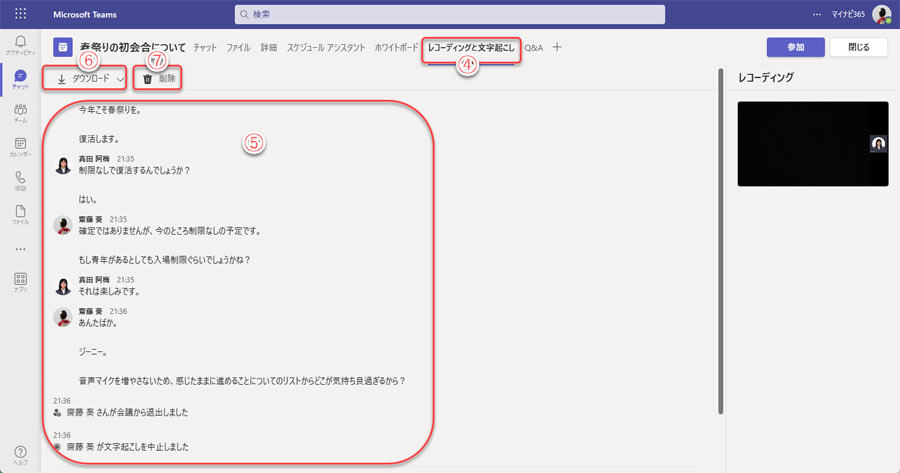Open Files in the left sidebar
Viewport: 900px width, 473px height.
(x=20, y=214)
